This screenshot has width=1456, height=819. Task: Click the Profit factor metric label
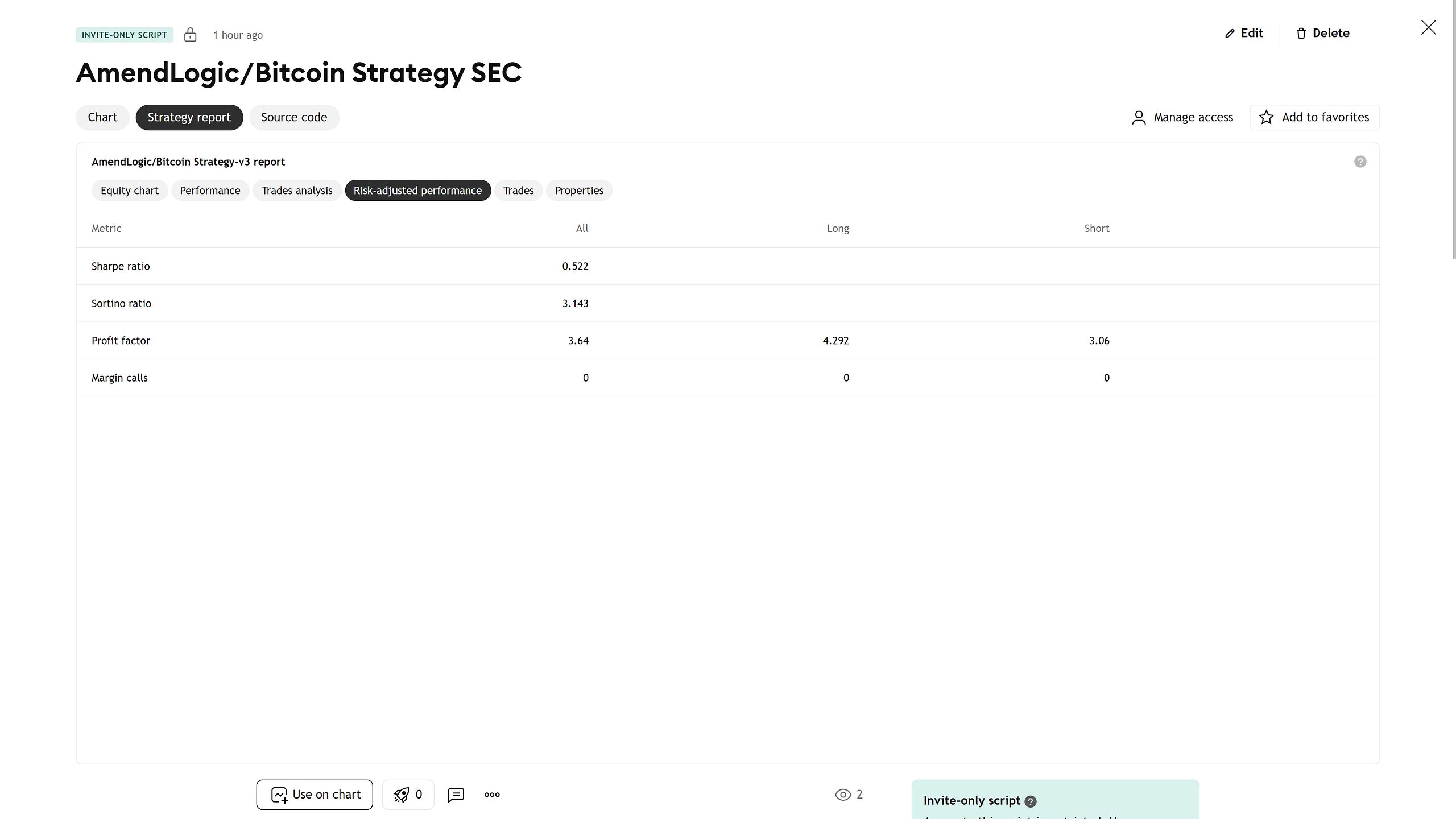point(121,341)
